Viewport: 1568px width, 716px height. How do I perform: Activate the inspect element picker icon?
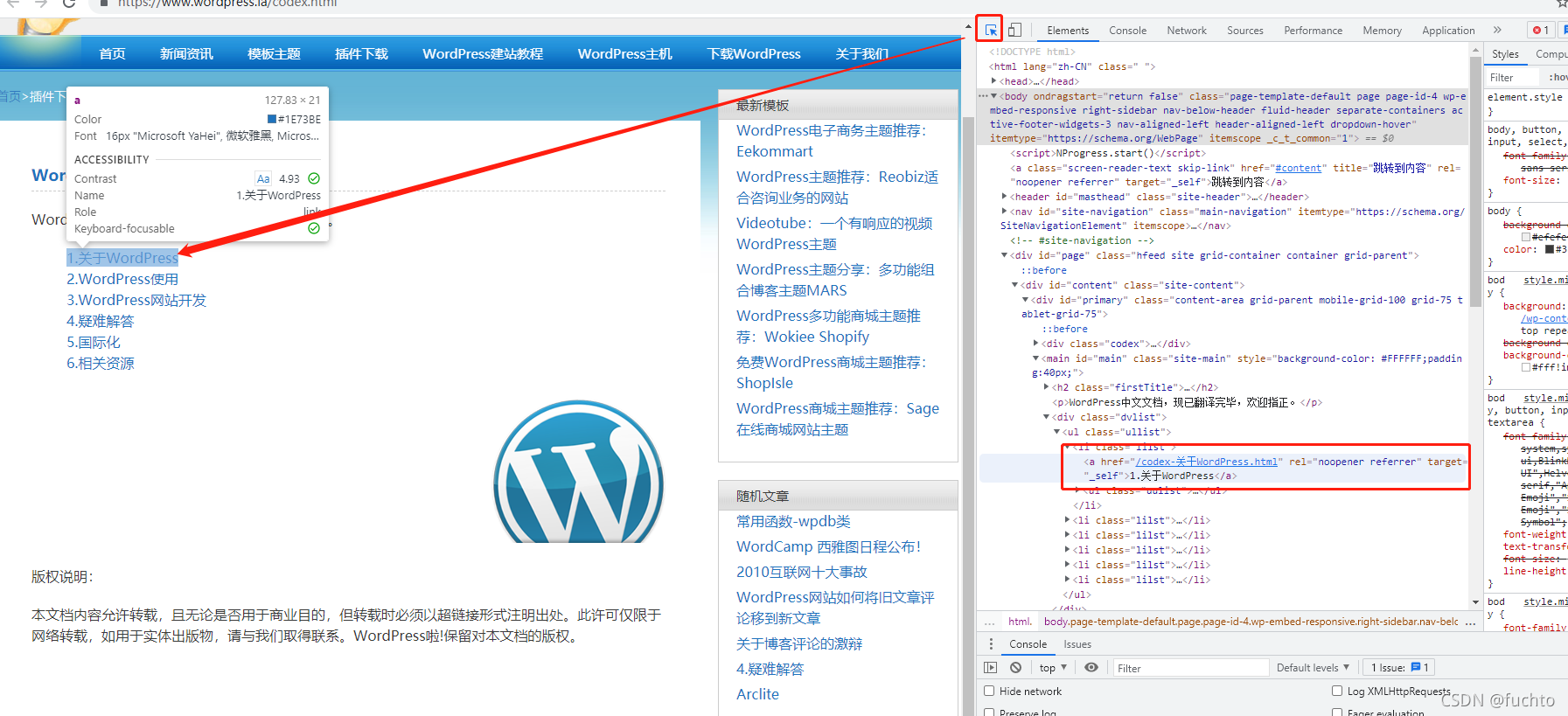(x=990, y=31)
